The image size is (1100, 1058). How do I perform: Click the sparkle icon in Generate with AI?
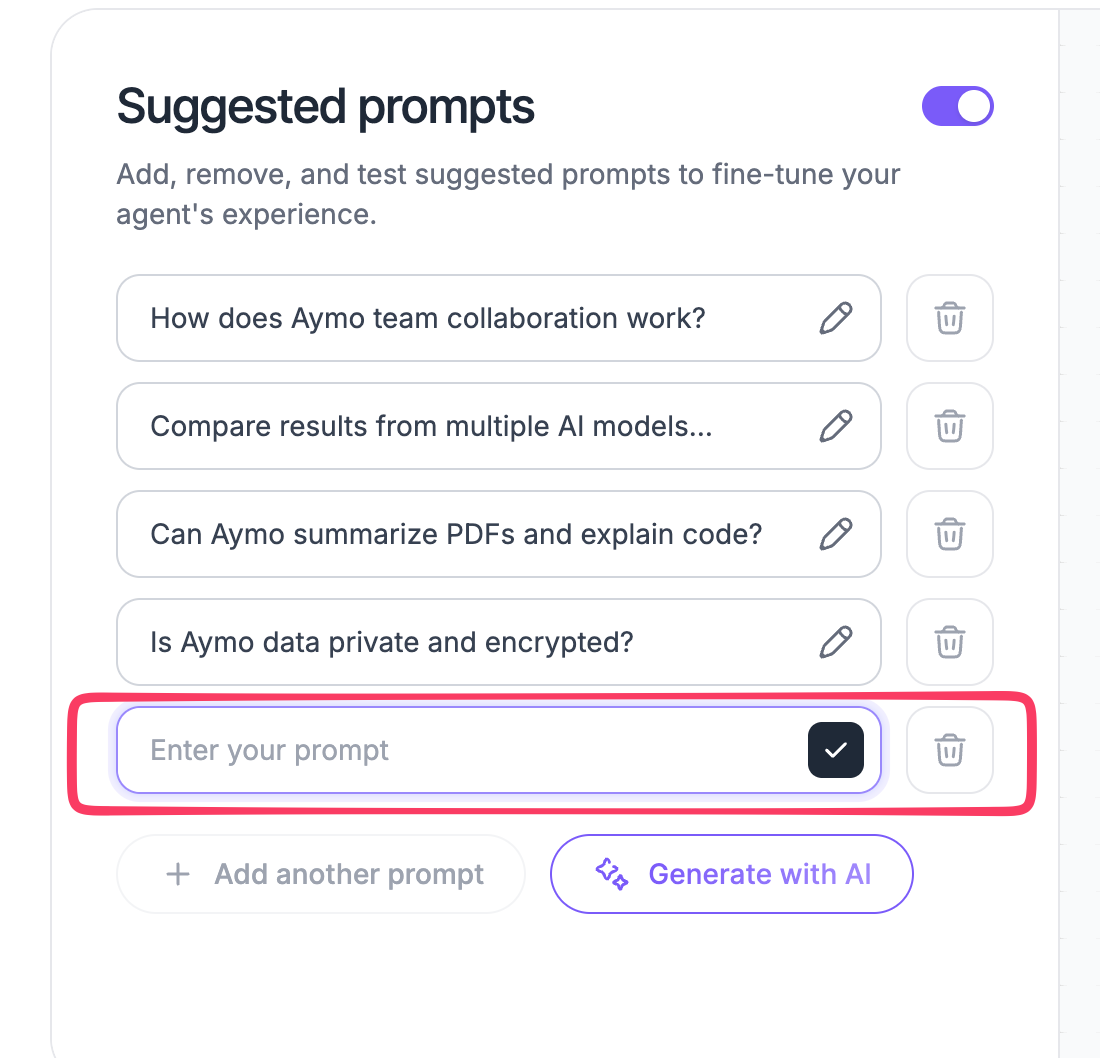tap(612, 874)
